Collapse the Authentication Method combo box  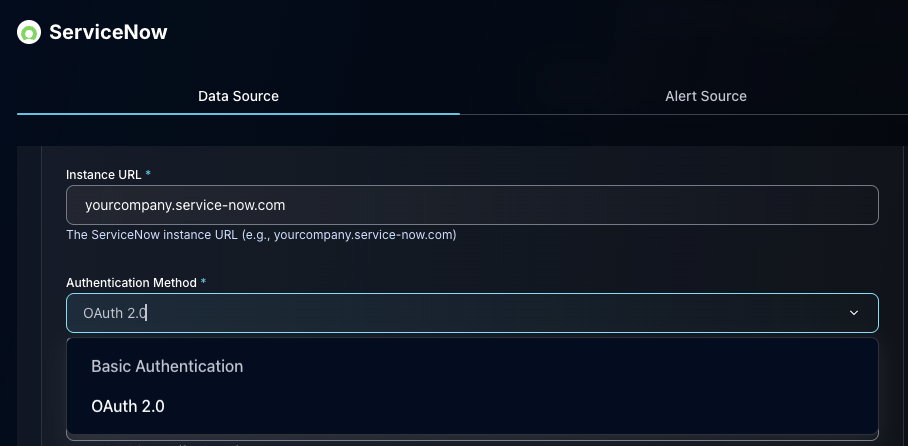(x=472, y=313)
